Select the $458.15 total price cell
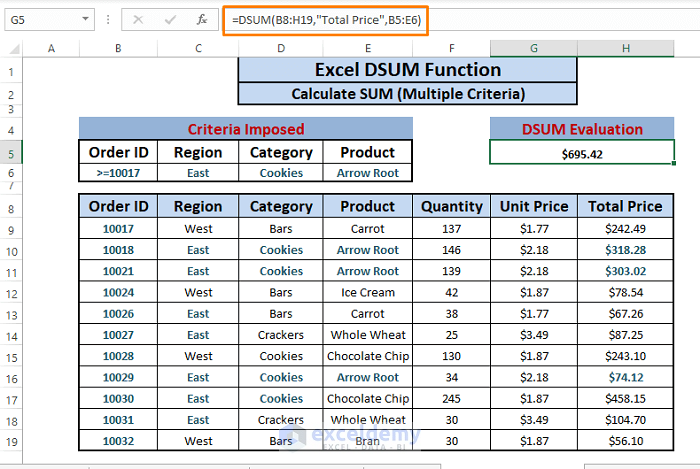The image size is (700, 469). tap(628, 398)
